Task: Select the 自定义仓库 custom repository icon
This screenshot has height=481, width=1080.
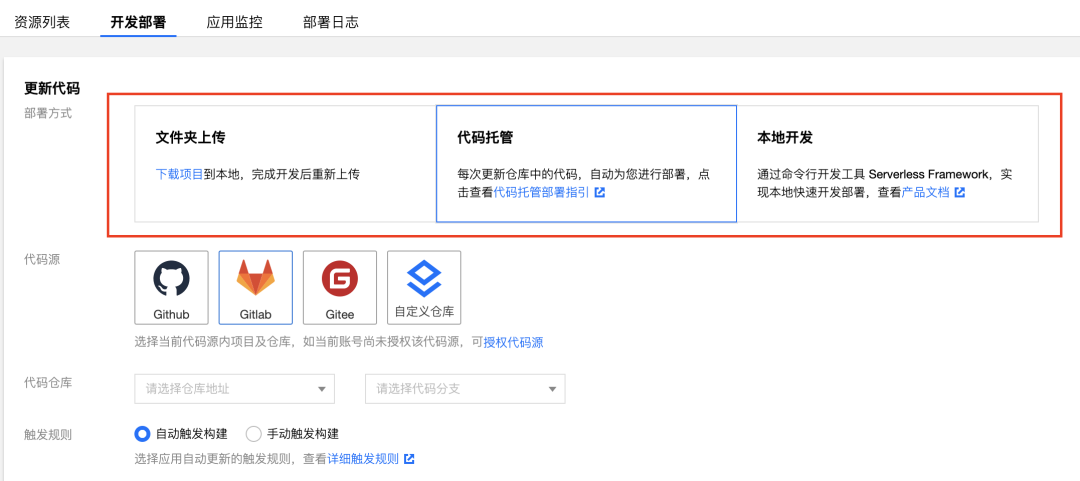Action: [x=424, y=287]
